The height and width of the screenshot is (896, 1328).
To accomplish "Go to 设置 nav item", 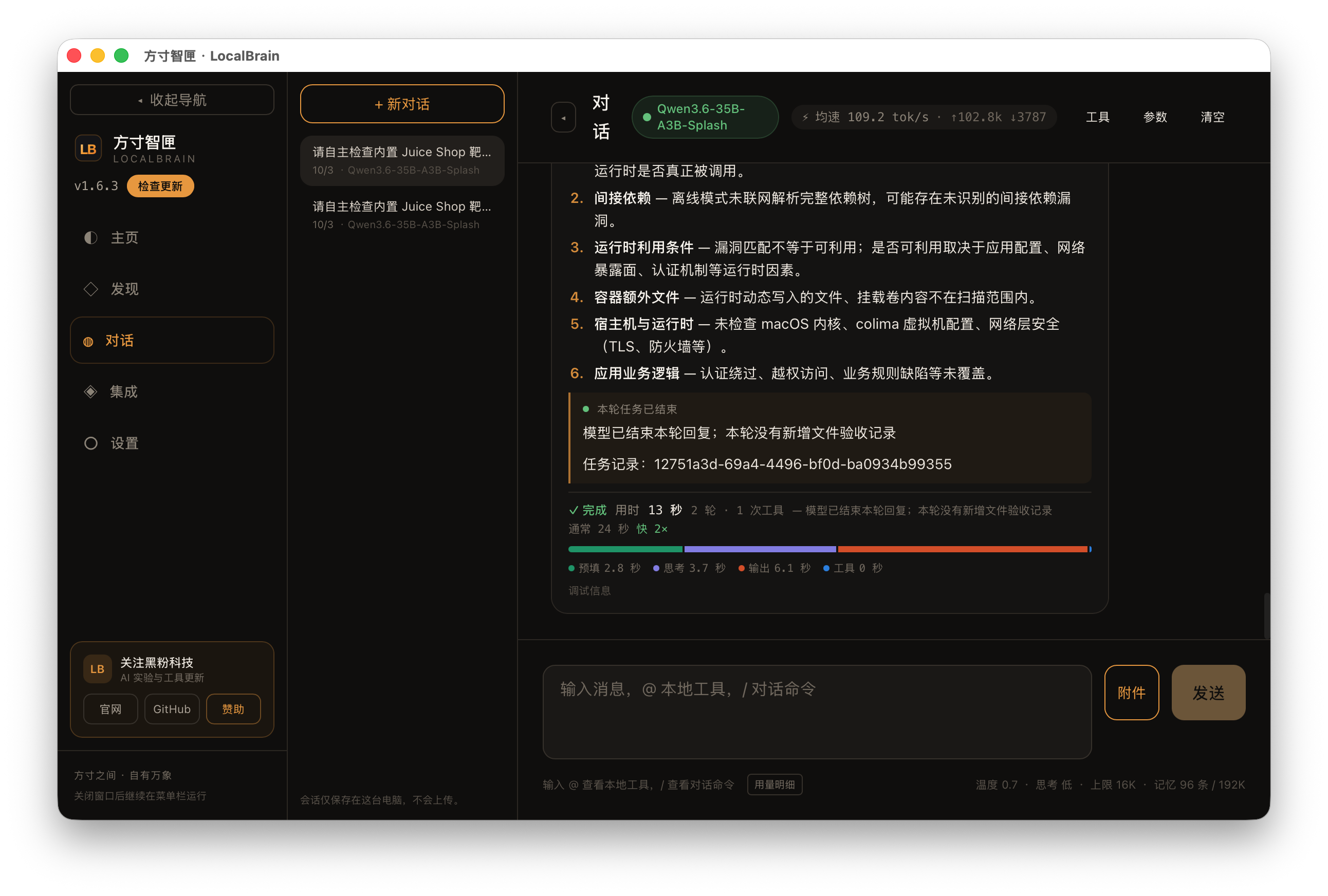I will coord(172,443).
